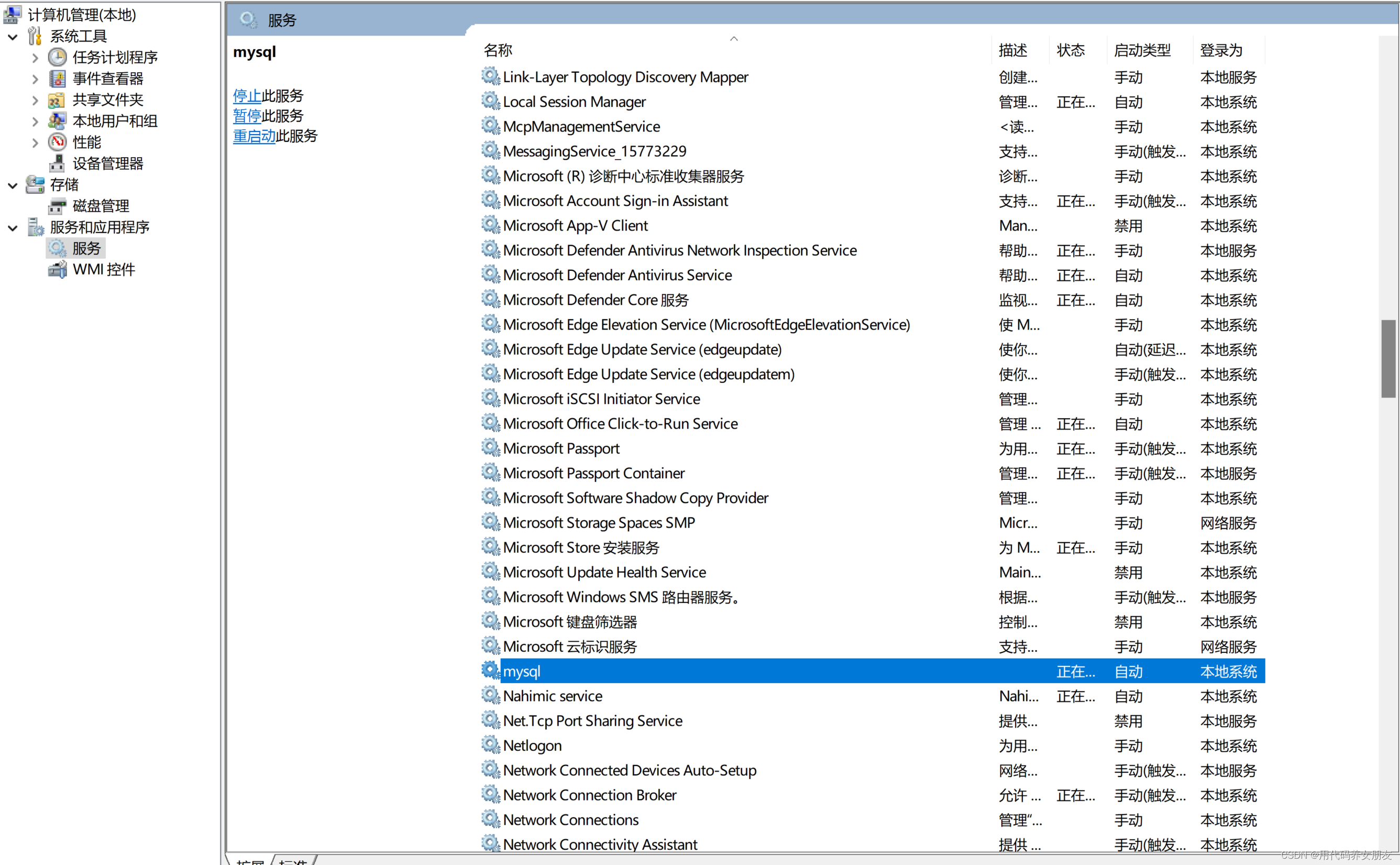Image resolution: width=1400 pixels, height=865 pixels.
Task: Open the Performance monitor icon
Action: (57, 142)
